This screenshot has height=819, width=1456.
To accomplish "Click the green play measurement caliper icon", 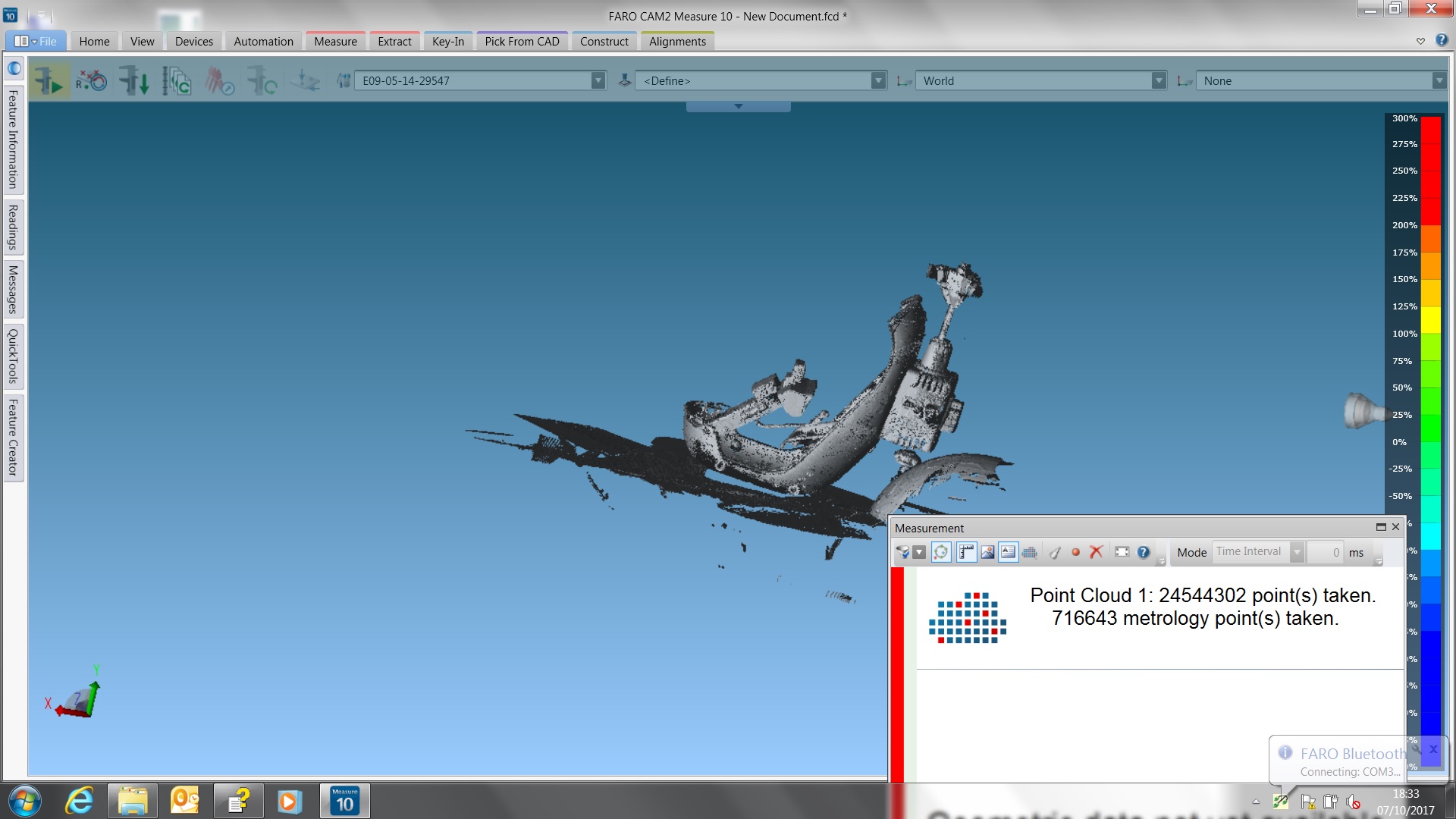I will (49, 80).
